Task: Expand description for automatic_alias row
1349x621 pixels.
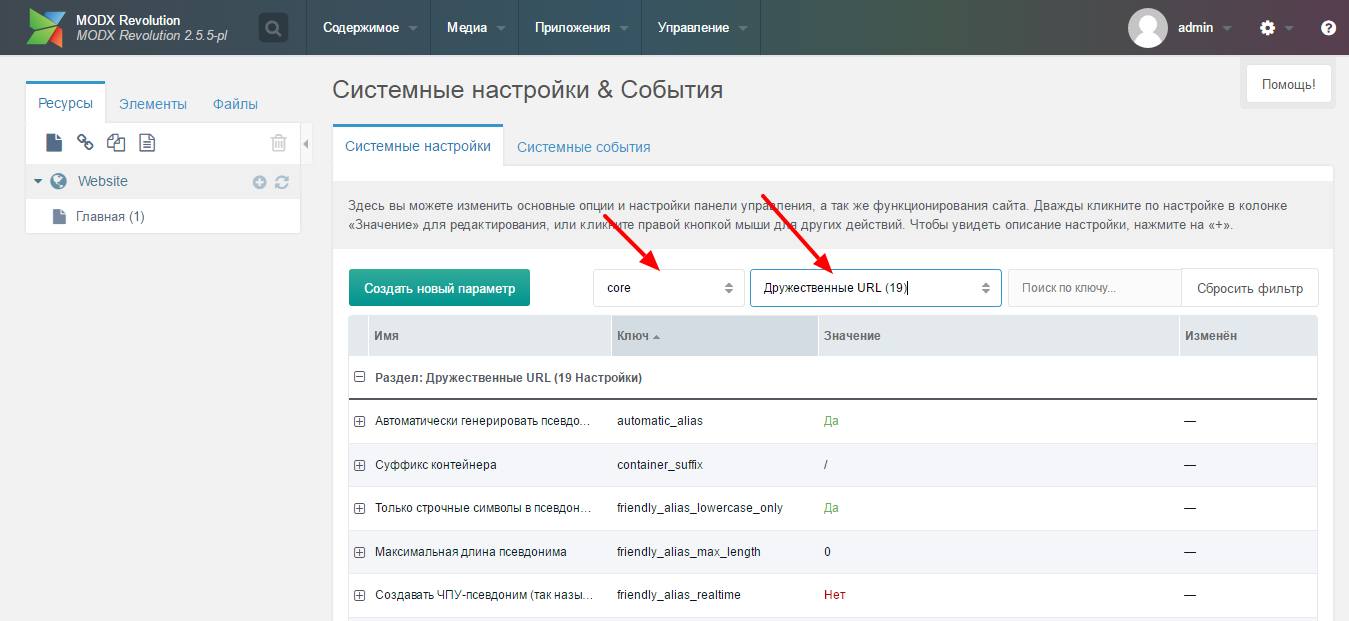Action: 360,421
